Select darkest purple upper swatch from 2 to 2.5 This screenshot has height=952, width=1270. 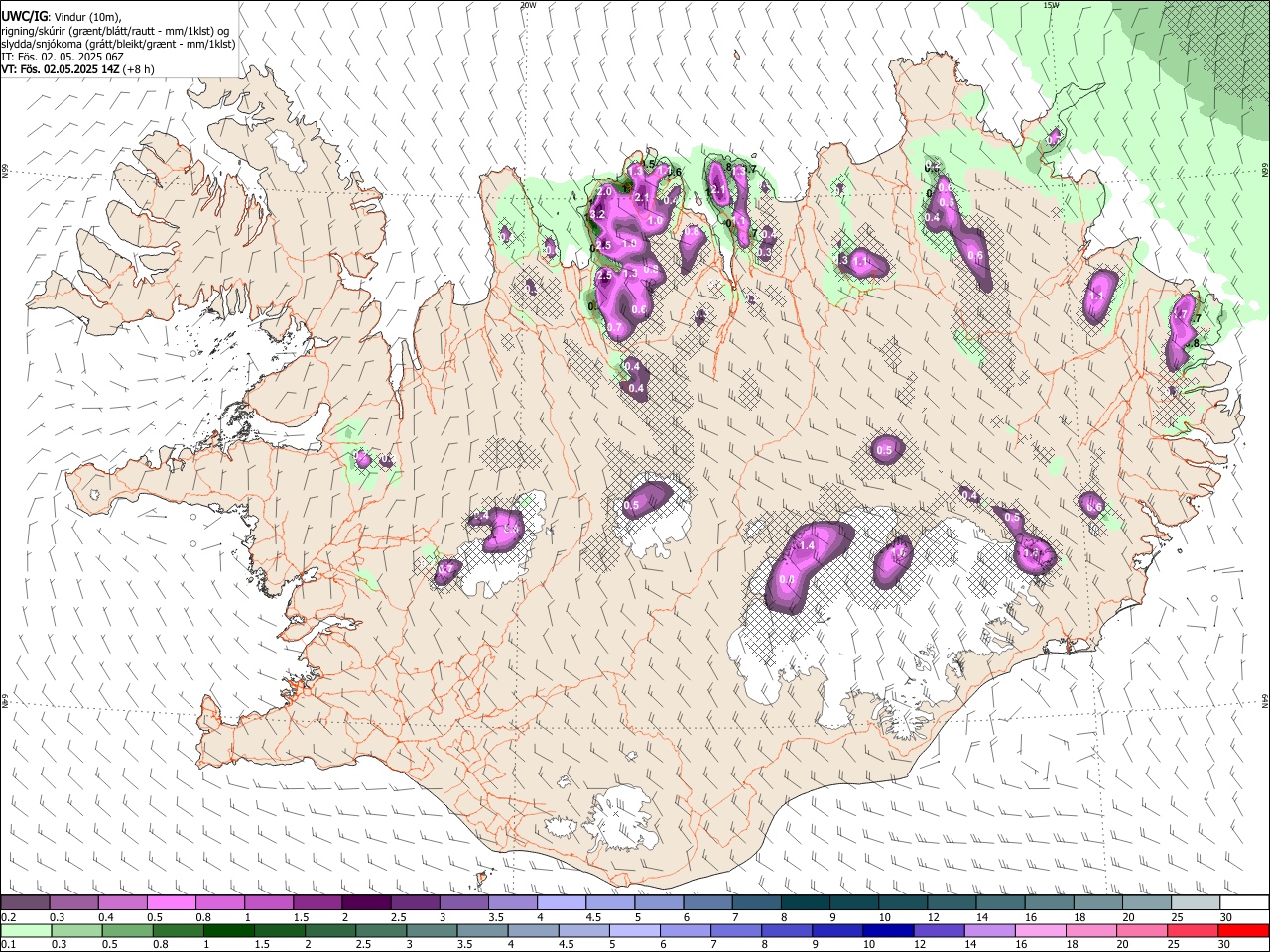[x=365, y=903]
